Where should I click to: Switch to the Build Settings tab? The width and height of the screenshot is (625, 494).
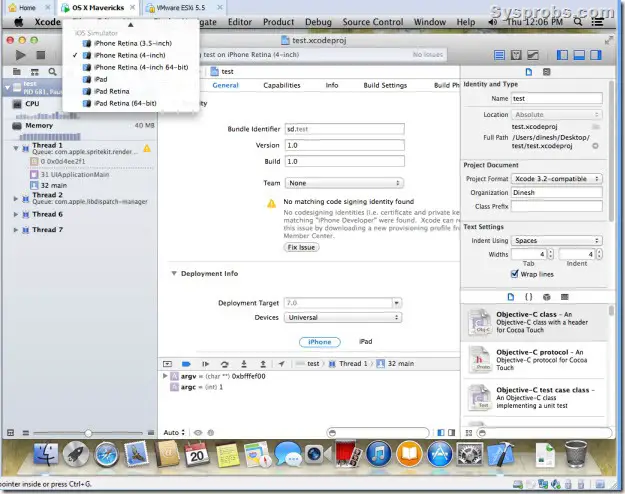385,85
